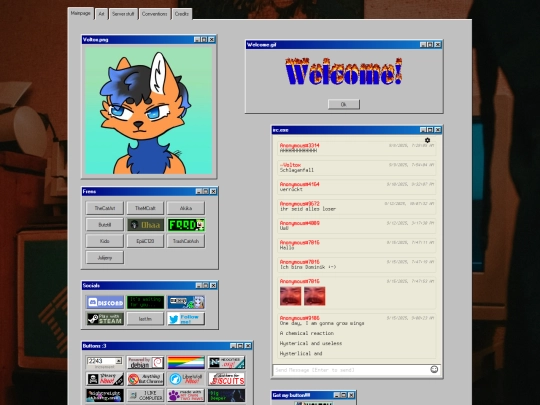Open chat settings gear icon
This screenshot has width=540, height=405.
(x=427, y=140)
